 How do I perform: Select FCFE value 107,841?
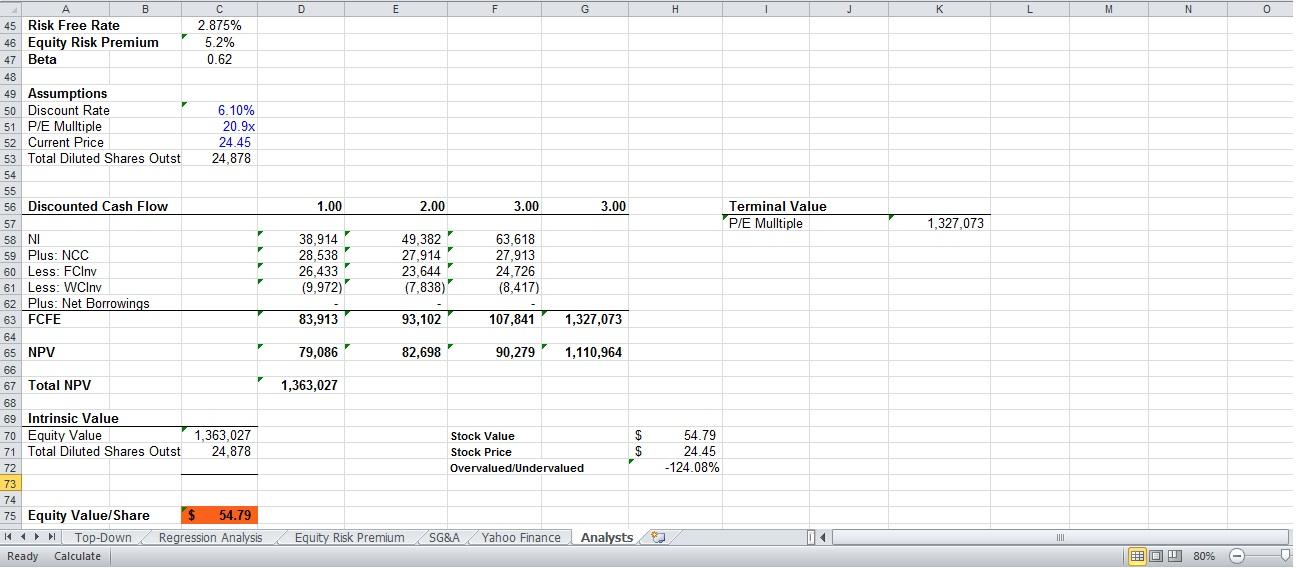(x=495, y=319)
